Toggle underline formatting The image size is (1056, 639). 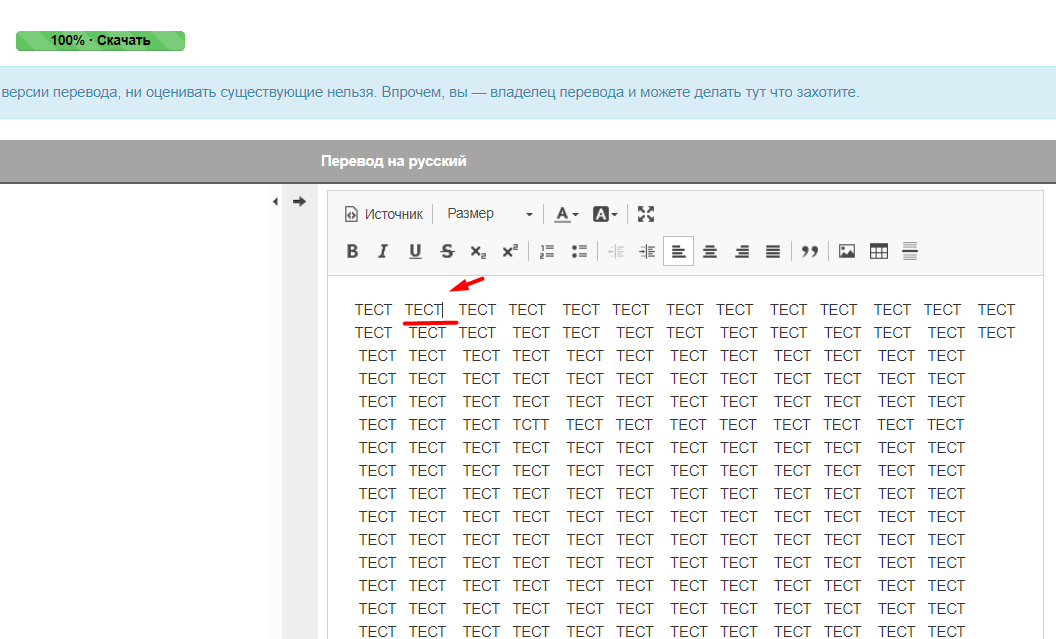point(415,252)
